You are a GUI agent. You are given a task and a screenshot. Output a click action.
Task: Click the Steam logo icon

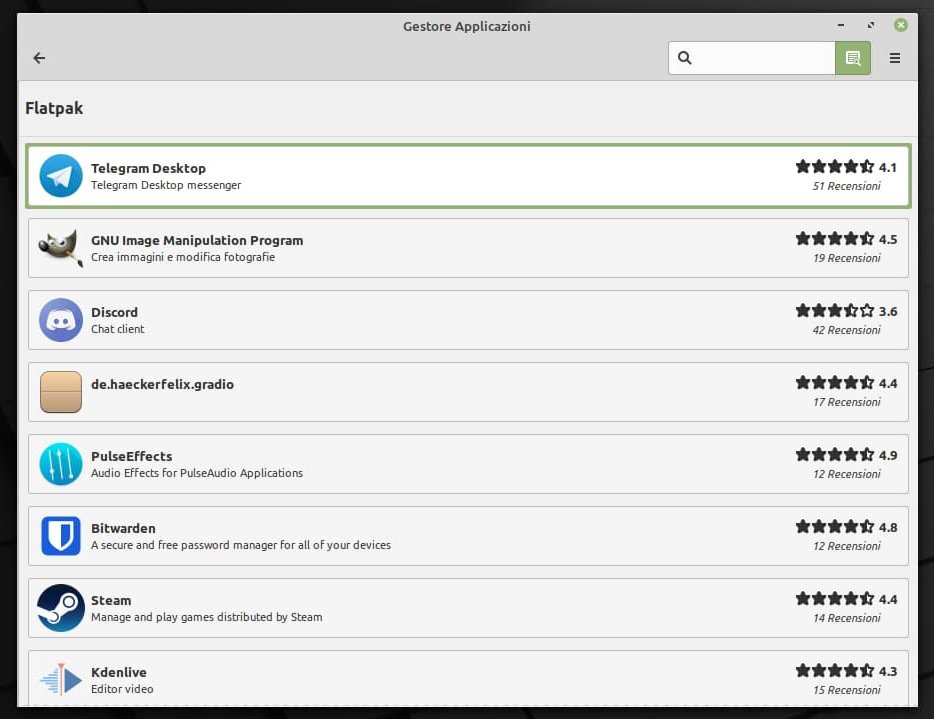click(61, 608)
